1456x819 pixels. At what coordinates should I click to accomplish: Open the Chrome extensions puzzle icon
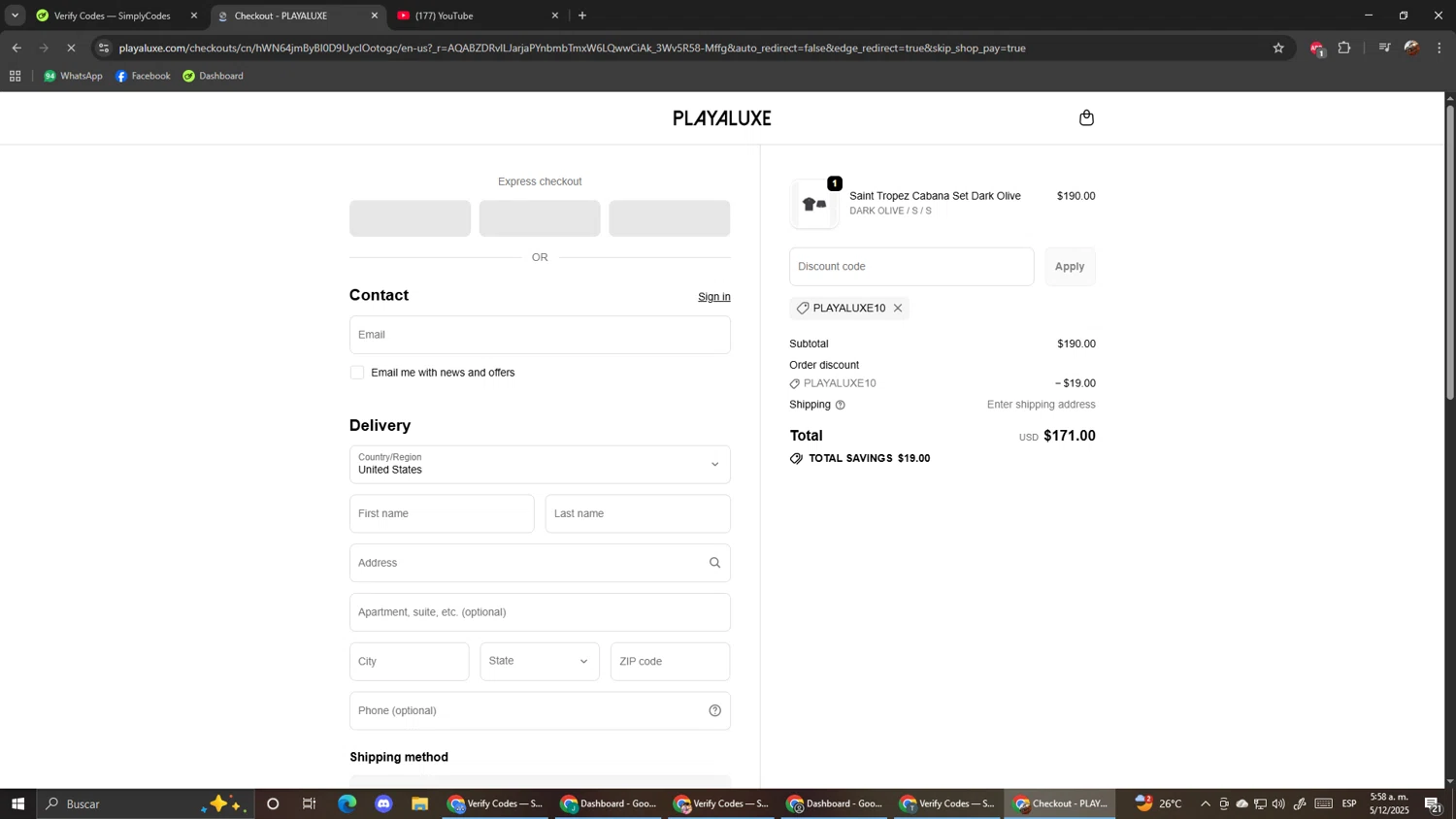click(1344, 48)
